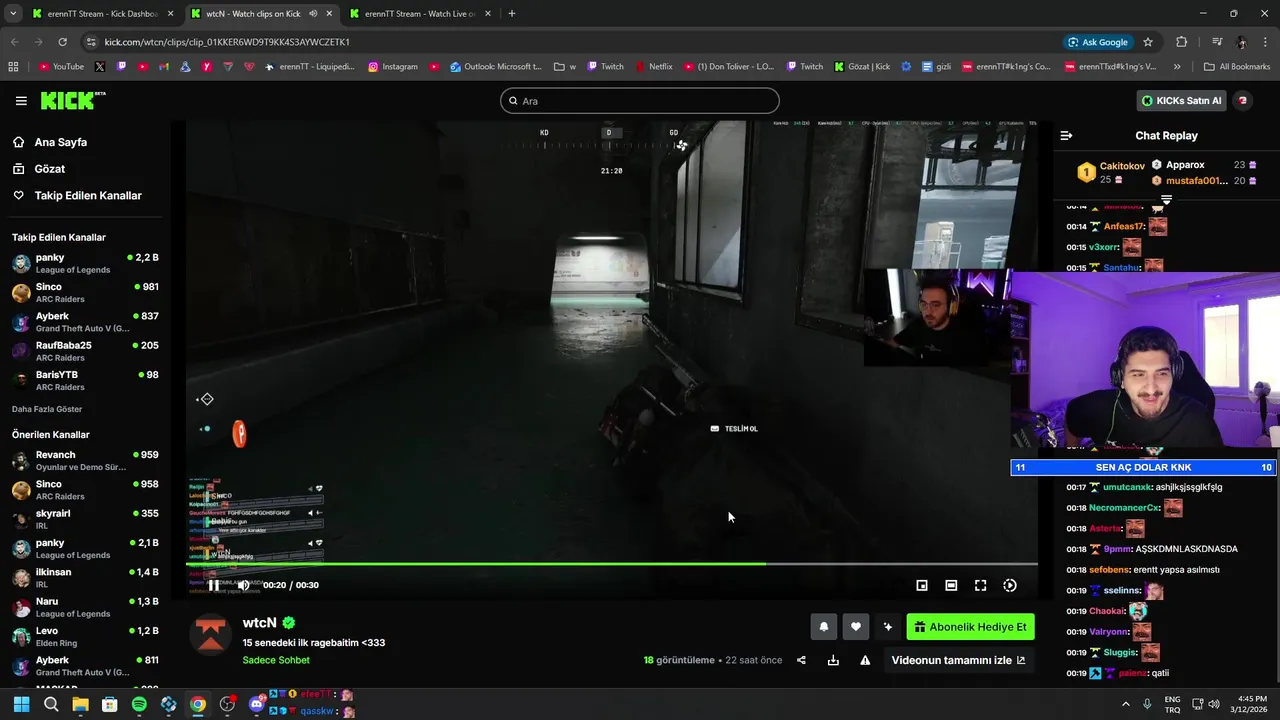Viewport: 1280px width, 720px height.
Task: Switch to erennTT Stream Kick Dashboard tab
Action: coord(103,14)
